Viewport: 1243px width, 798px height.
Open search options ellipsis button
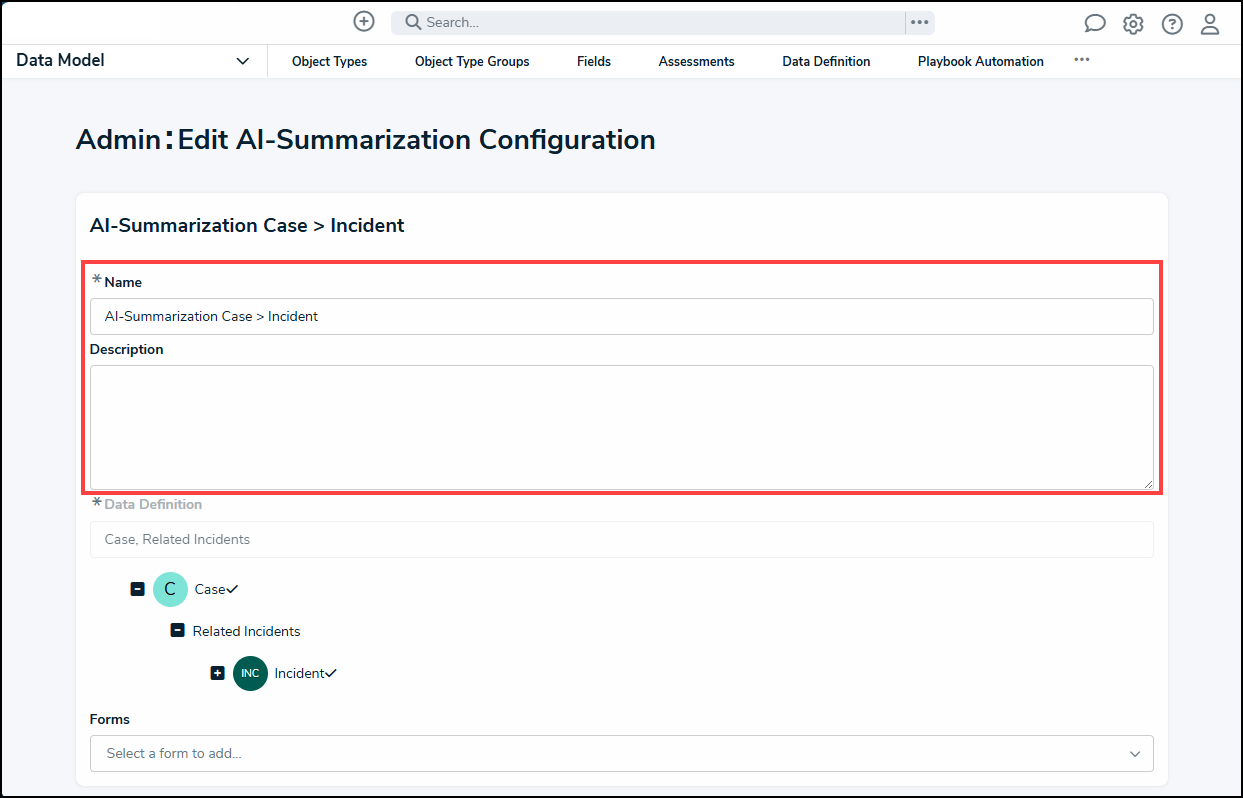tap(920, 22)
